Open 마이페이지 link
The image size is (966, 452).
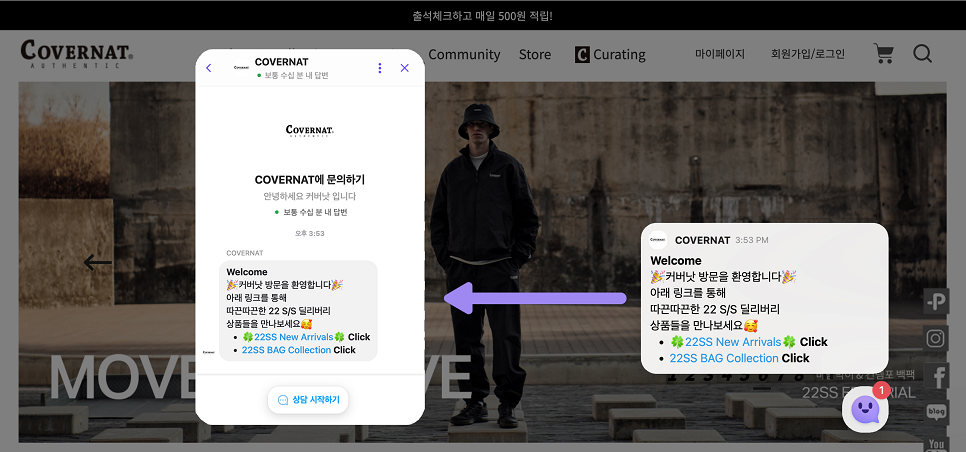720,54
